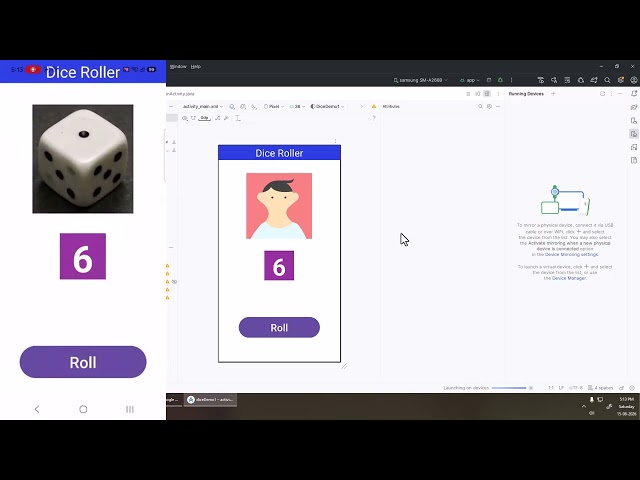Click the Roll button in the layout preview

pyautogui.click(x=279, y=327)
